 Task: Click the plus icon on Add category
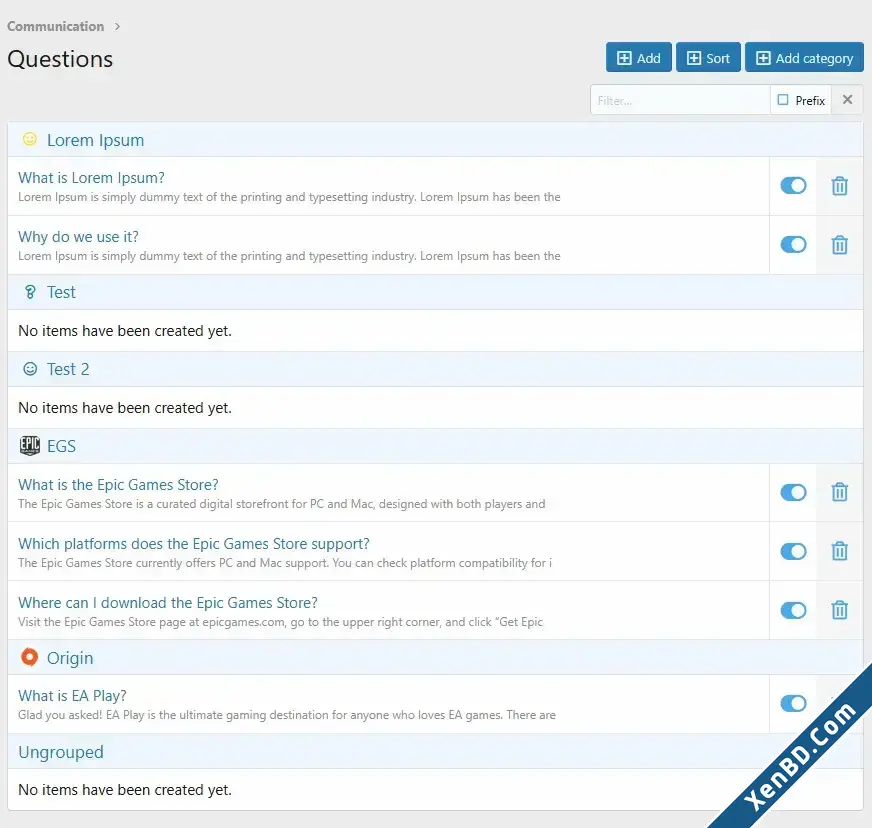click(764, 58)
